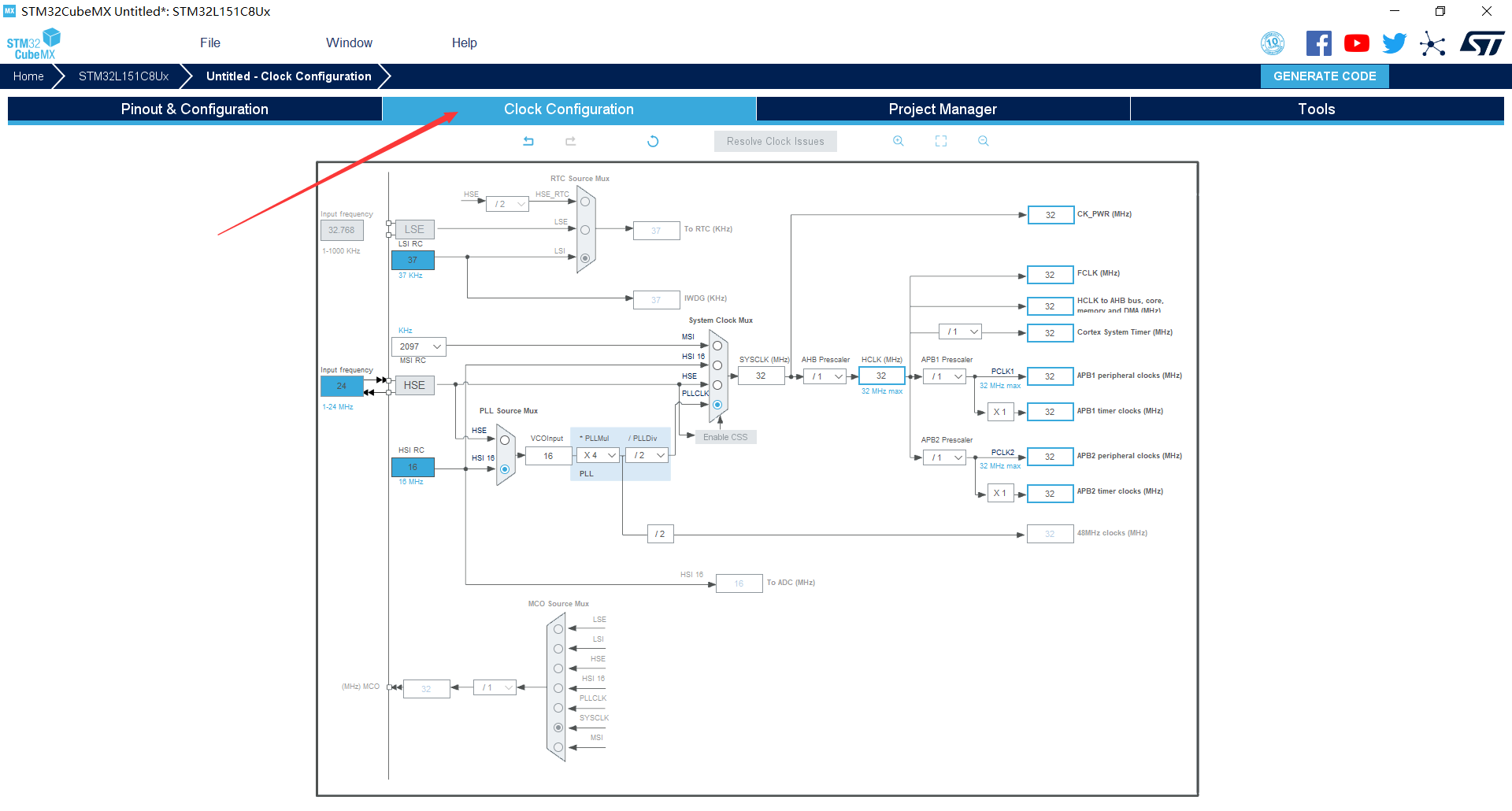The height and width of the screenshot is (811, 1512).
Task: Open the File menu
Action: click(x=210, y=43)
